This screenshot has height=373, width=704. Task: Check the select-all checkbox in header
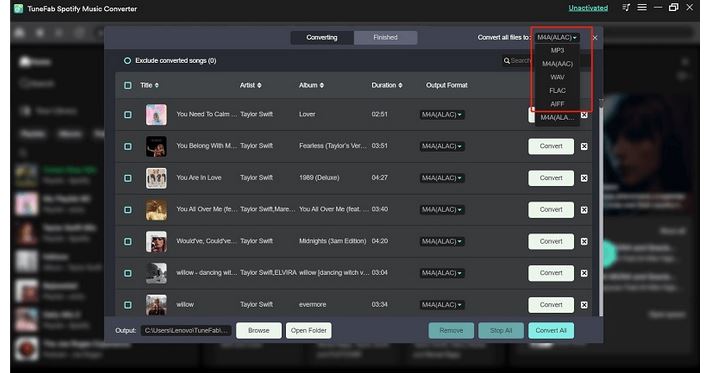tap(128, 85)
